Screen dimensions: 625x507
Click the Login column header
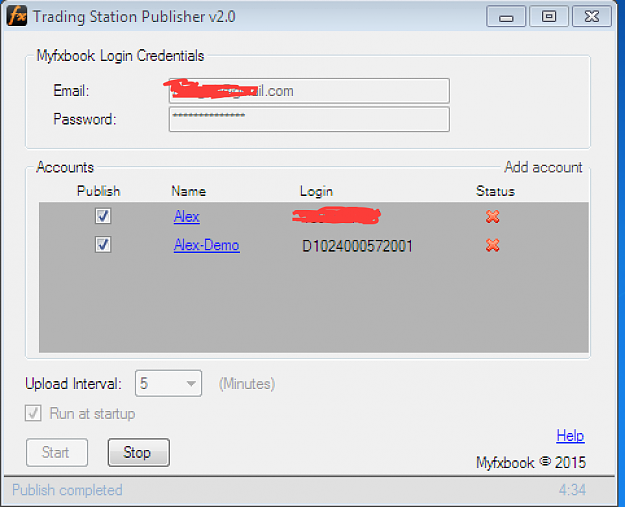click(316, 191)
